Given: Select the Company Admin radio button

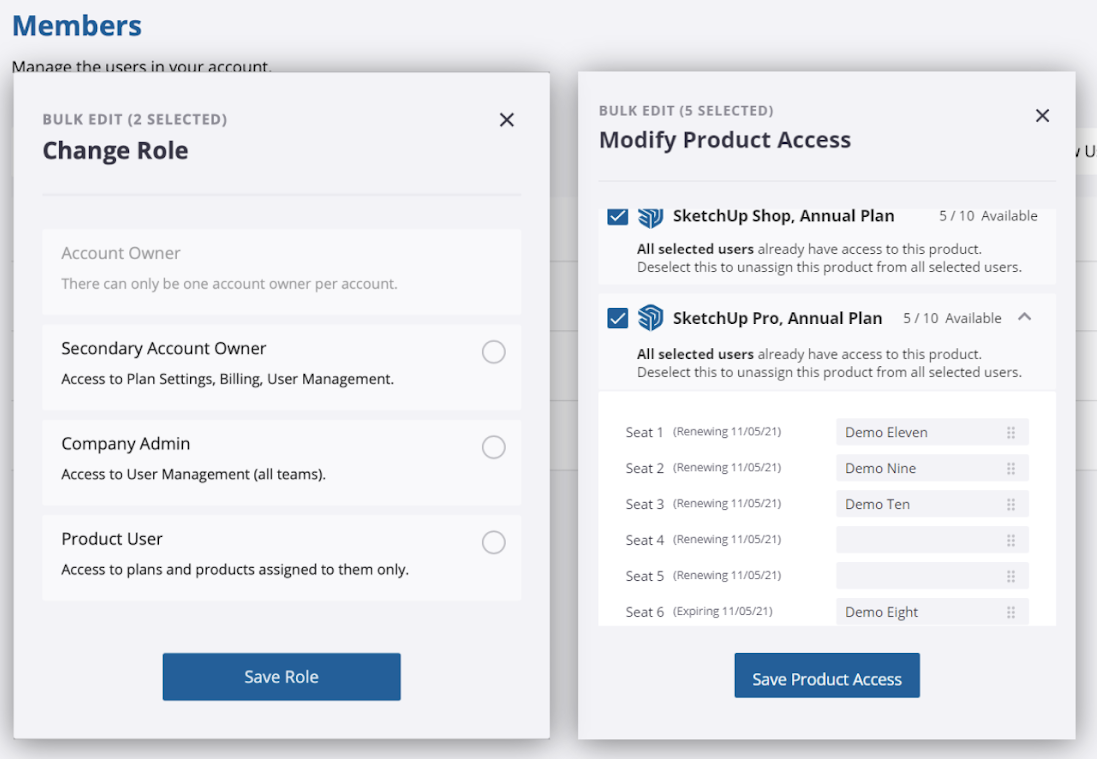Looking at the screenshot, I should tap(493, 447).
